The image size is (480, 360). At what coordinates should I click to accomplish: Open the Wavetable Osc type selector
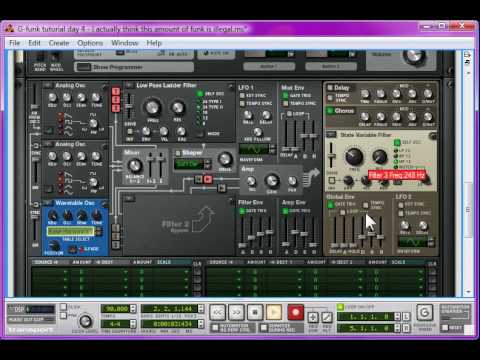coord(48,203)
